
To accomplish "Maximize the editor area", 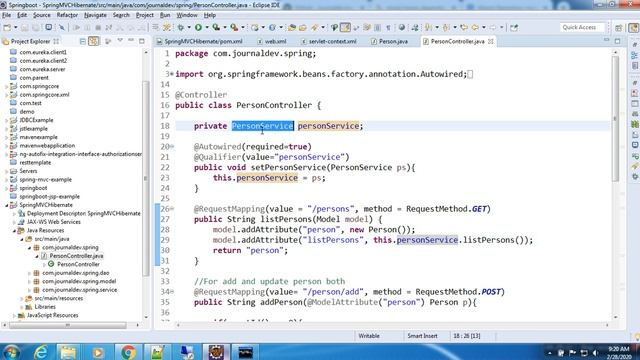I will [x=617, y=41].
